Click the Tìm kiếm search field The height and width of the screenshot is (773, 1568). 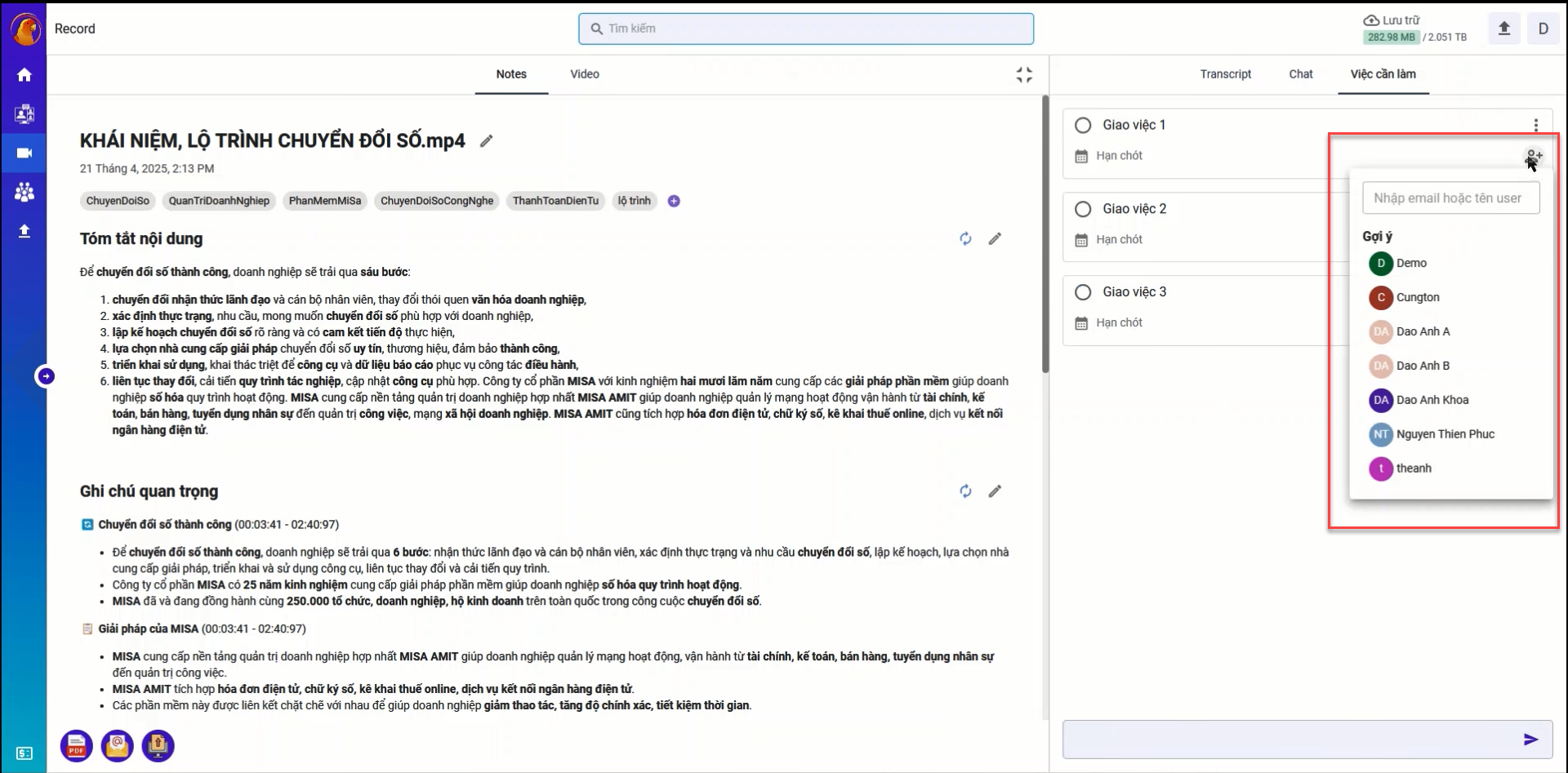pyautogui.click(x=806, y=29)
